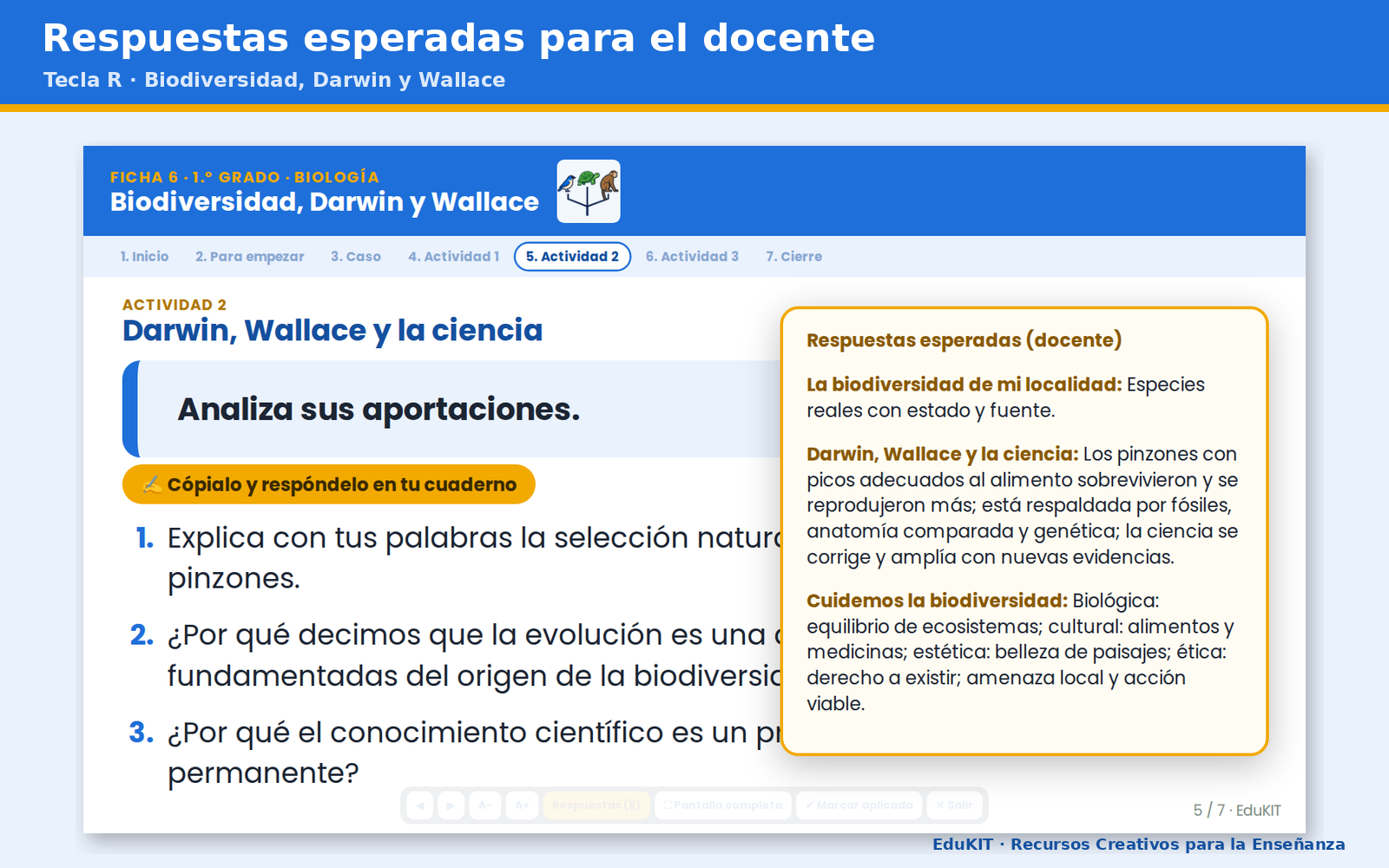Select the active 5. Actividad 2 tab
This screenshot has width=1389, height=868.
[572, 257]
